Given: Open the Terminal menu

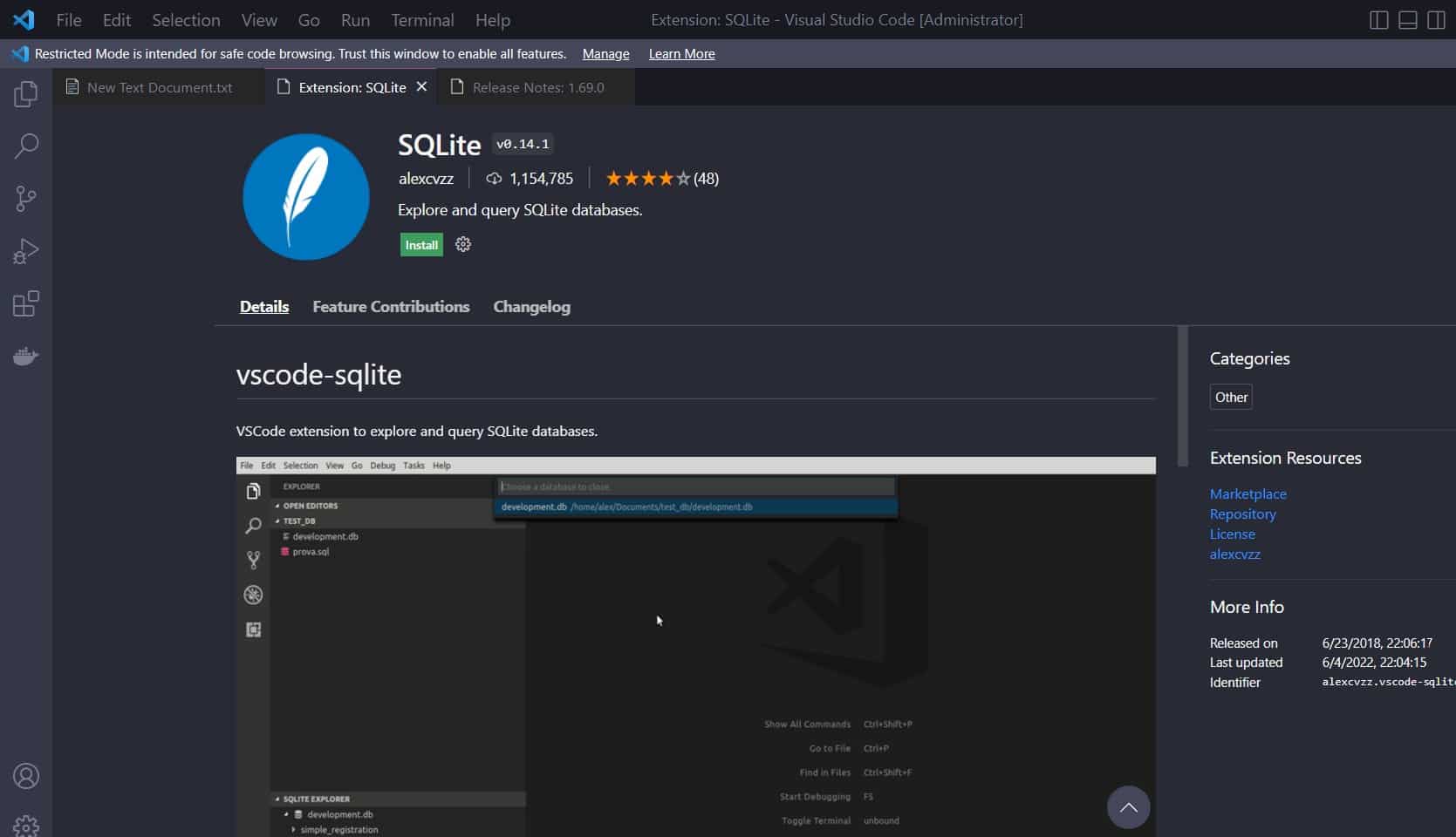Looking at the screenshot, I should click(422, 20).
